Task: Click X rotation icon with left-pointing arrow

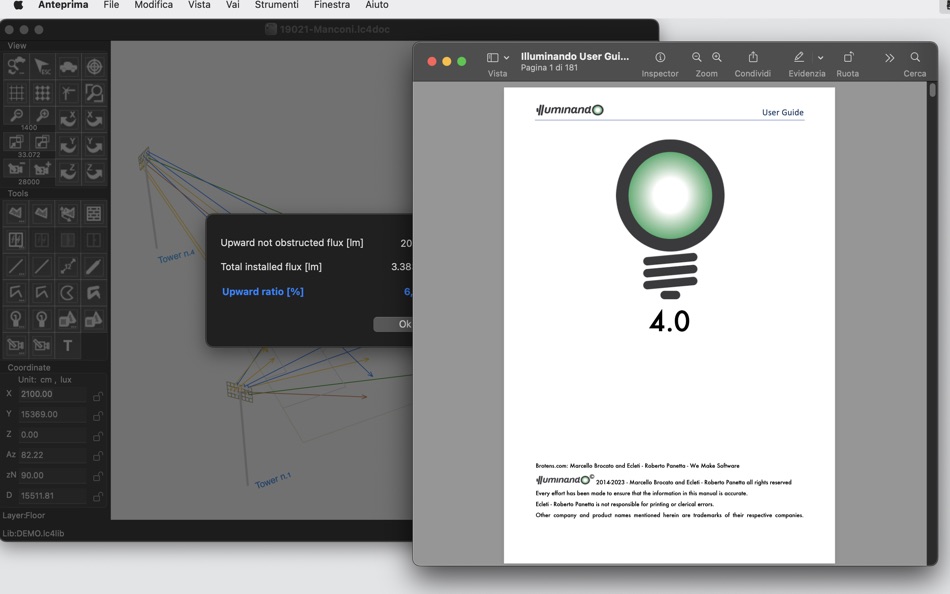Action: click(68, 119)
